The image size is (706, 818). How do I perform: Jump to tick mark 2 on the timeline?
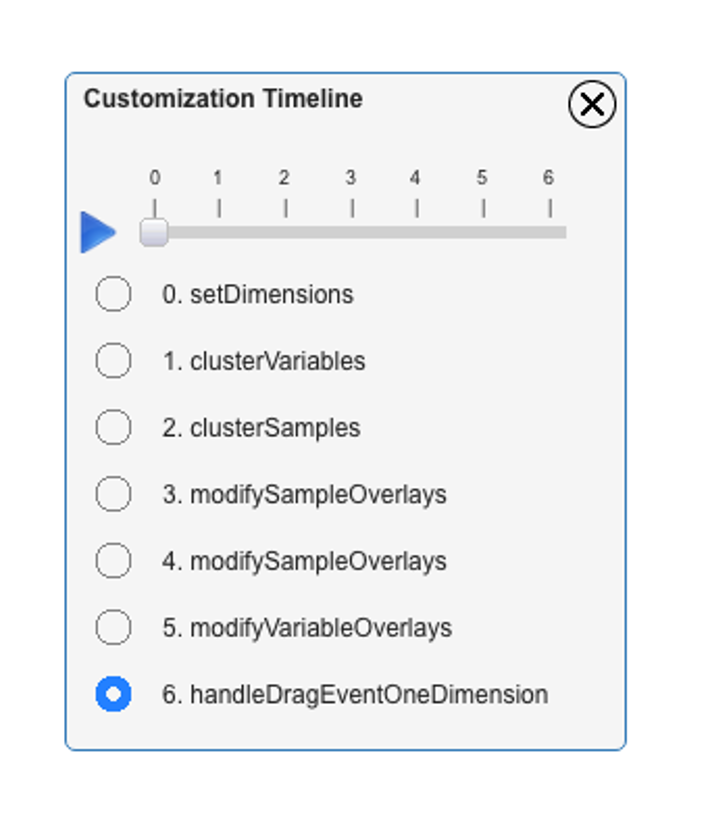pyautogui.click(x=285, y=208)
